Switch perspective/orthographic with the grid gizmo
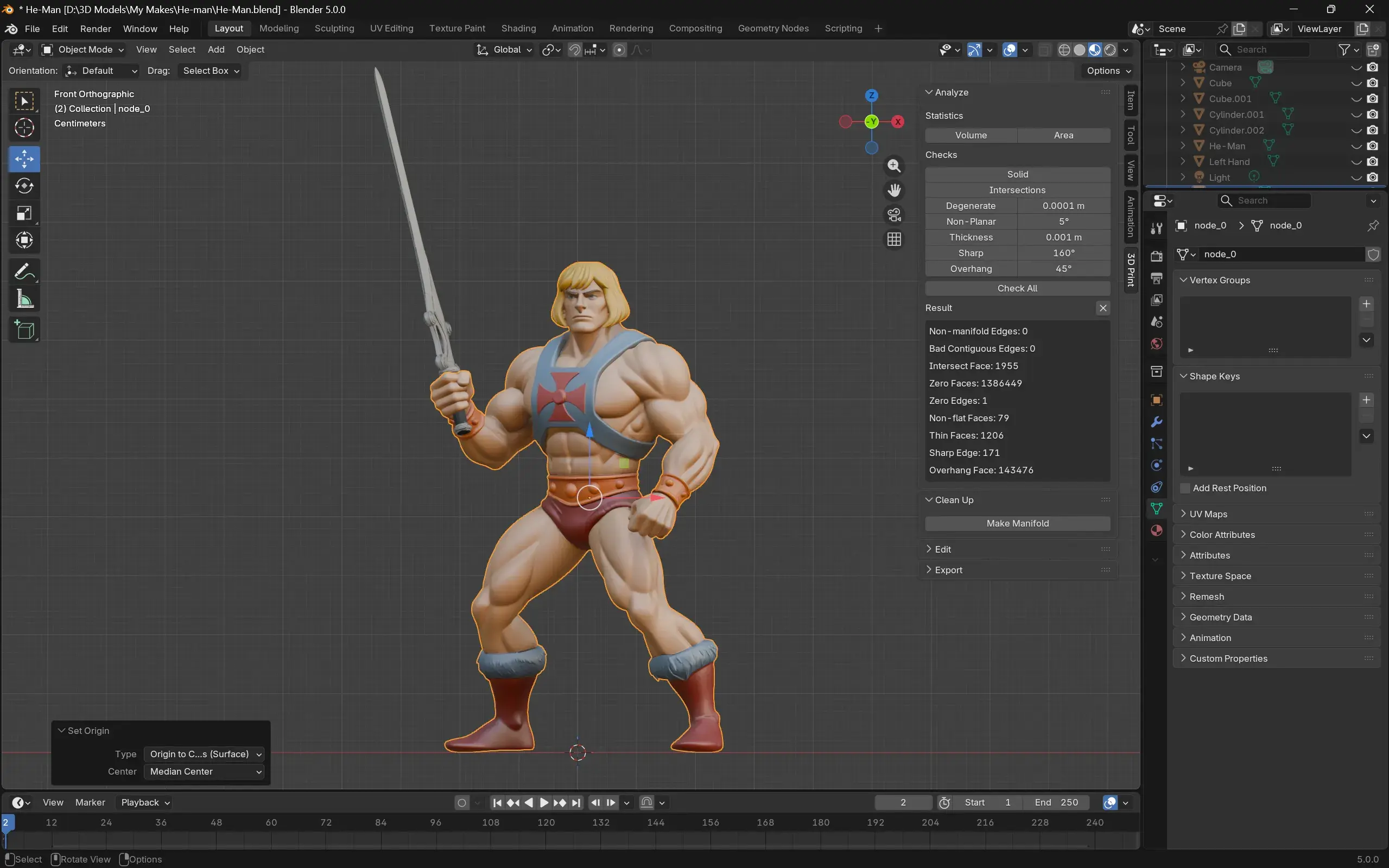1389x868 pixels. coord(893,239)
